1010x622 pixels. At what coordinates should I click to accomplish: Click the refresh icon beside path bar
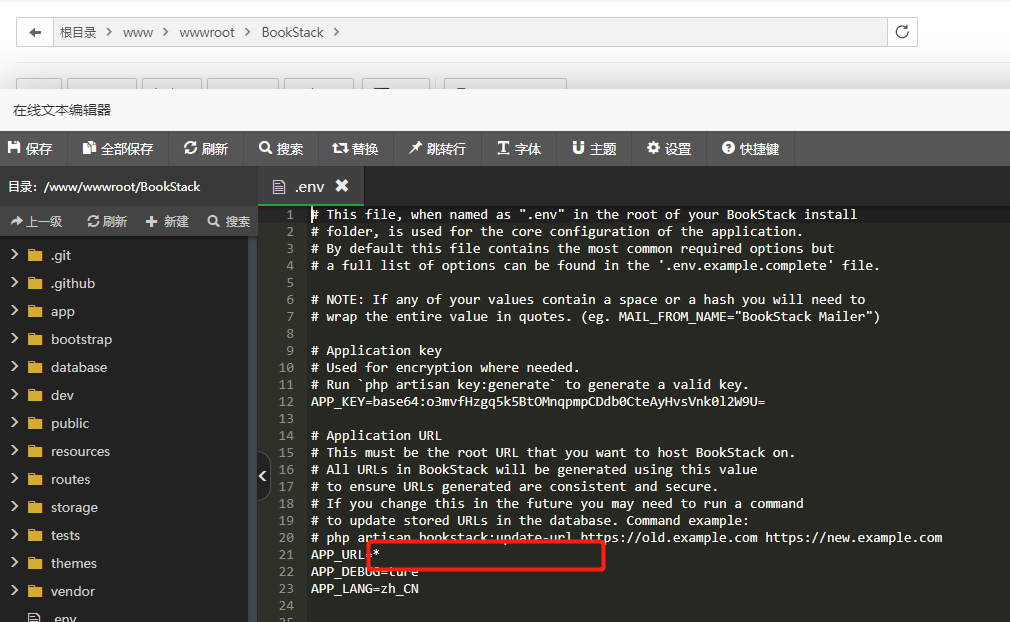902,32
